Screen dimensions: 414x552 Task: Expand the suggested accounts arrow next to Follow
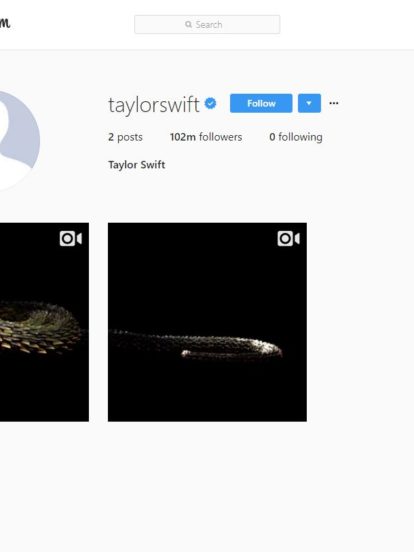tap(309, 103)
